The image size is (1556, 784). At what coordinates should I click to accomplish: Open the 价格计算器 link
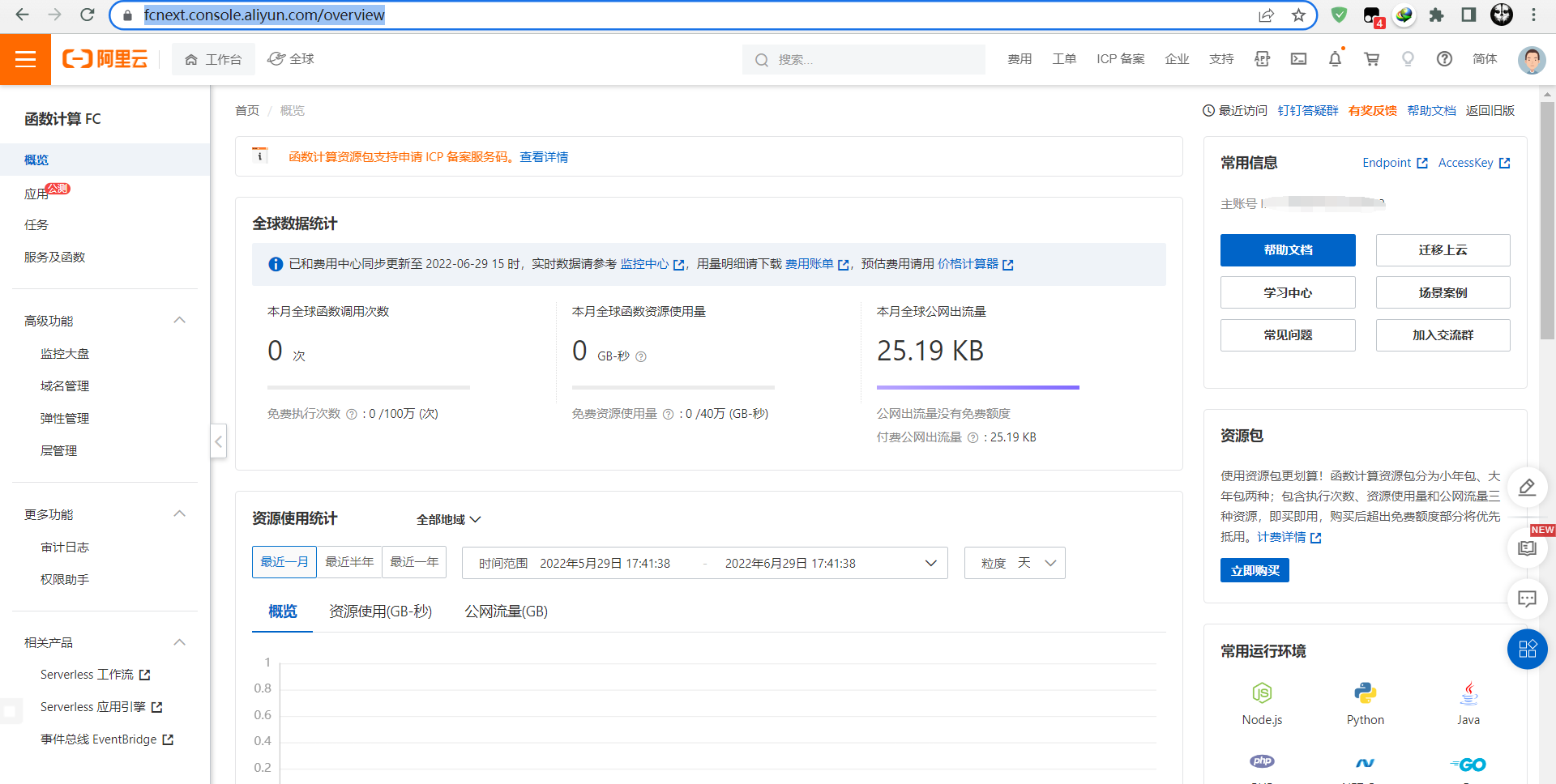tap(975, 264)
